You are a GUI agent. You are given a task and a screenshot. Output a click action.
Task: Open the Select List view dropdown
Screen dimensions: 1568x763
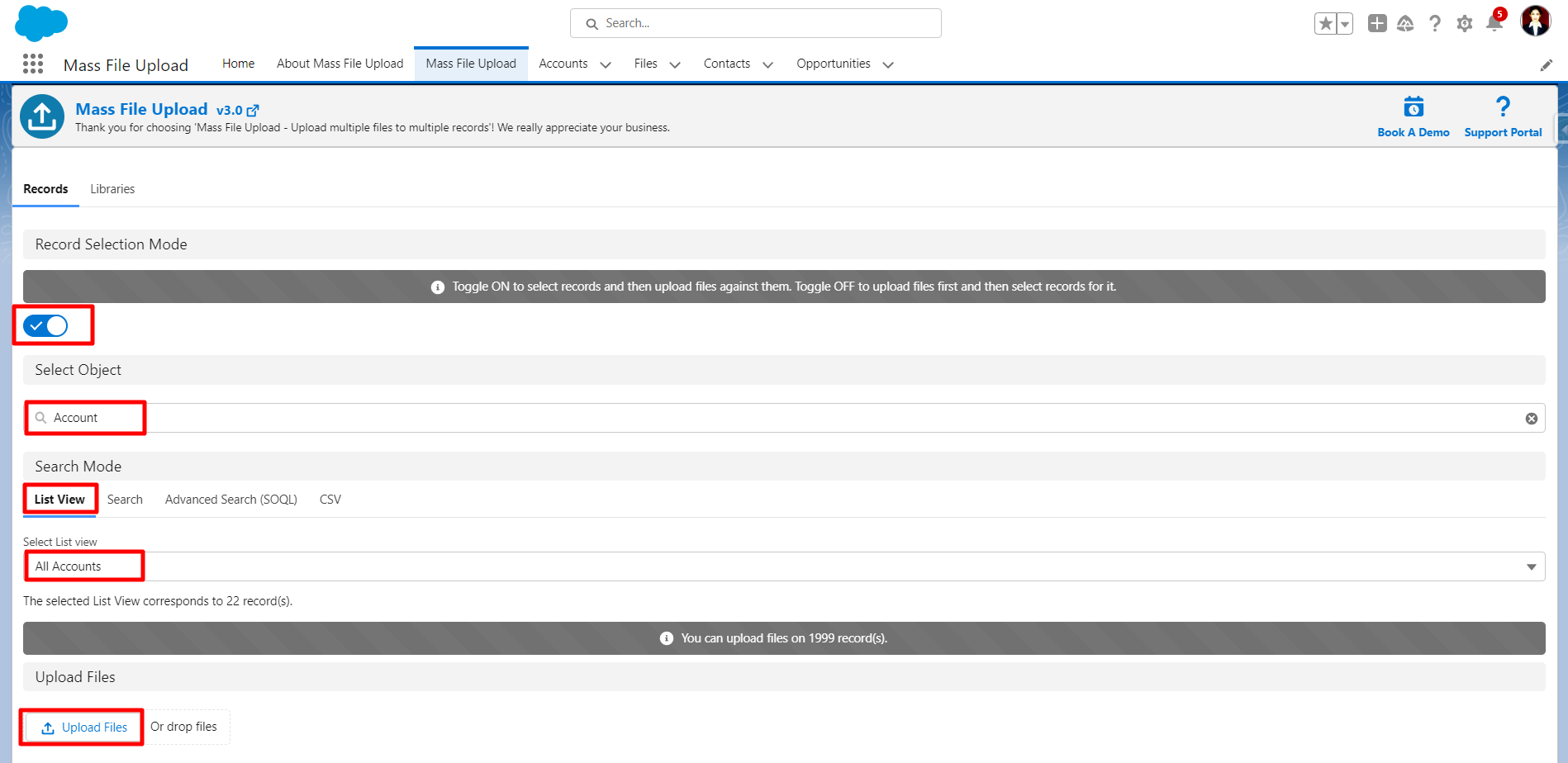pos(784,566)
